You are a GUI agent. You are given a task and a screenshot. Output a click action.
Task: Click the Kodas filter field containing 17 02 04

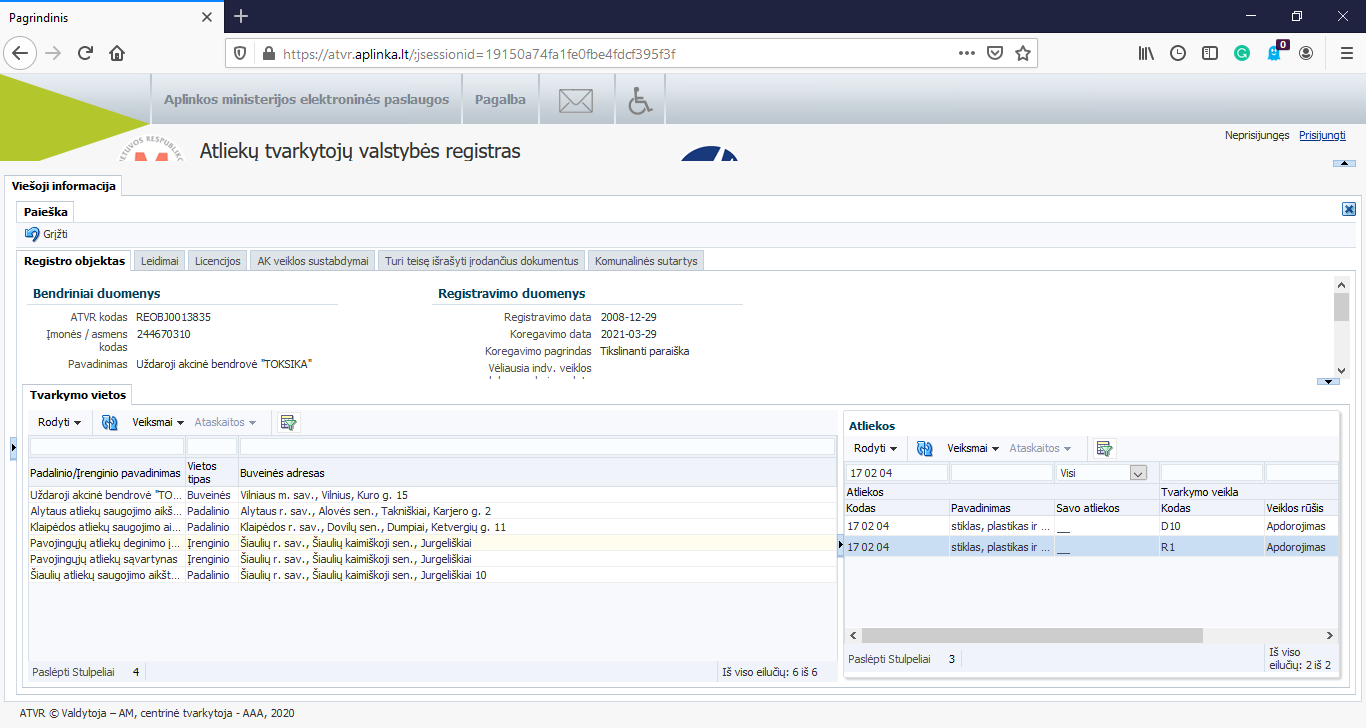[896, 473]
